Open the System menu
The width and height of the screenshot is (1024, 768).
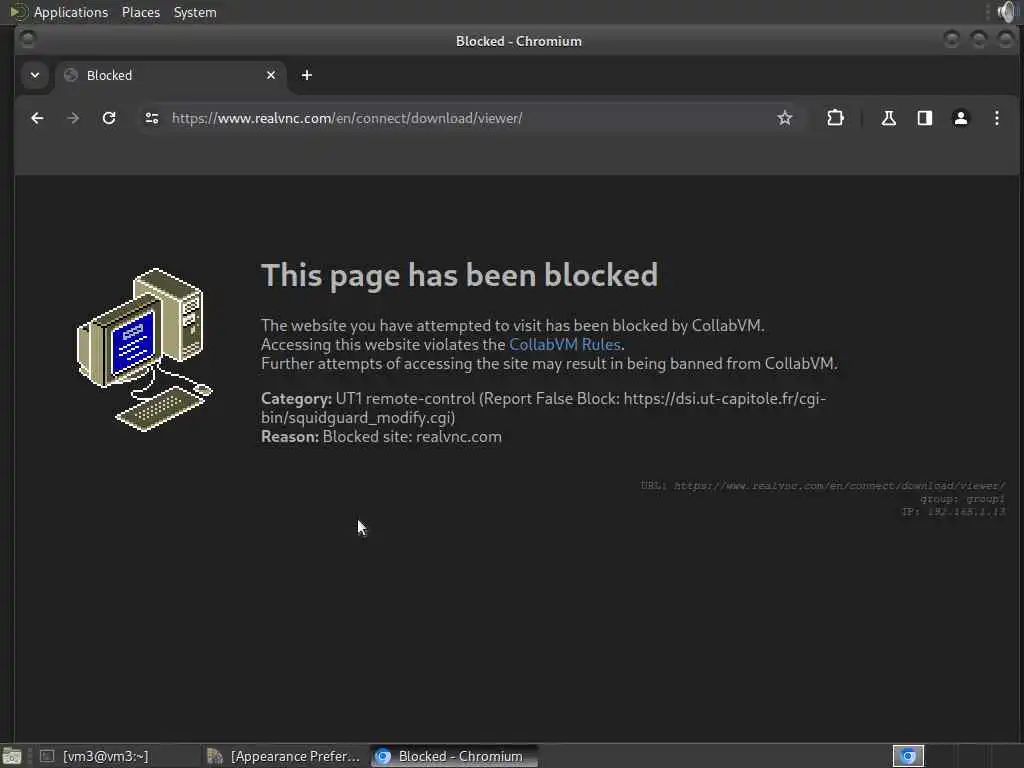point(195,12)
